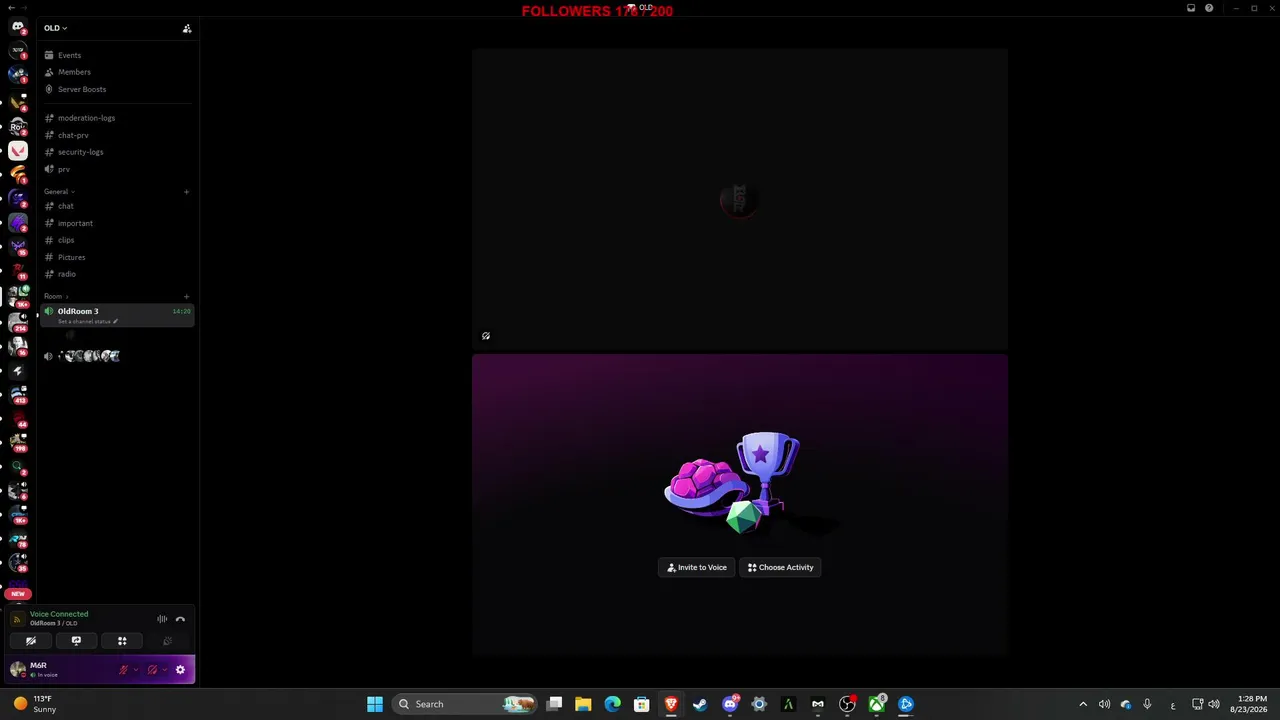Undeafen the headphones
Image resolution: width=1280 pixels, height=720 pixels.
click(x=153, y=670)
